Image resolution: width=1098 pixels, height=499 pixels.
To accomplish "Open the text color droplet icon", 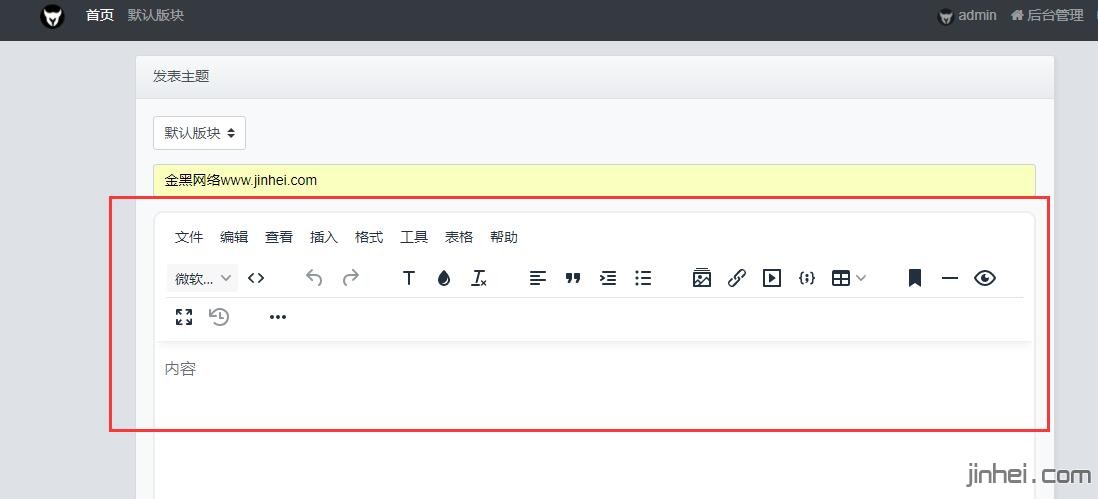I will tap(444, 278).
